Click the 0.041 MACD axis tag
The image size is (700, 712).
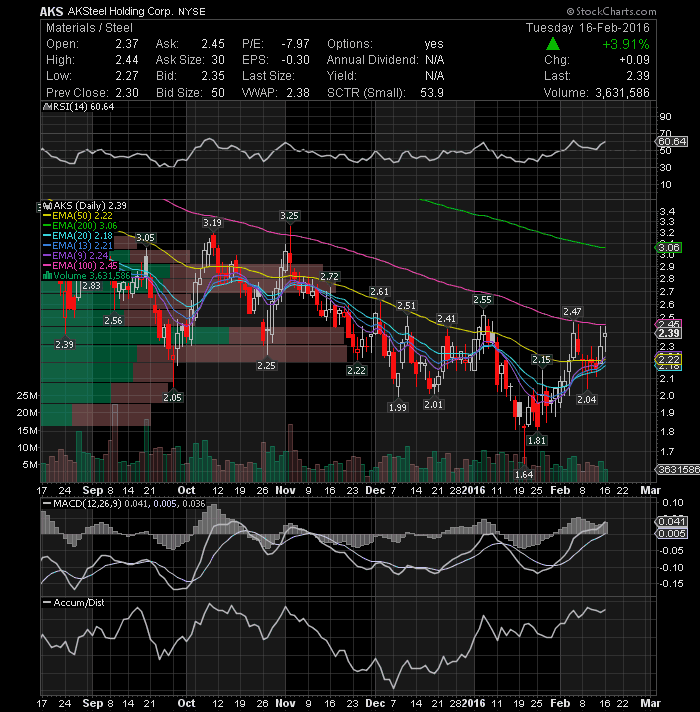(672, 521)
